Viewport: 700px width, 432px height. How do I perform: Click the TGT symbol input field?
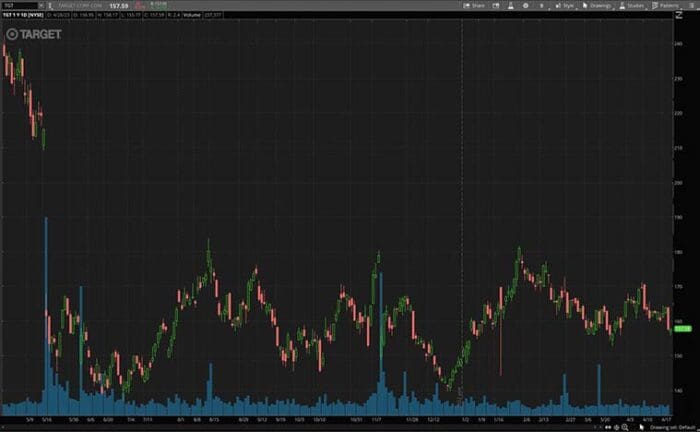(x=19, y=6)
